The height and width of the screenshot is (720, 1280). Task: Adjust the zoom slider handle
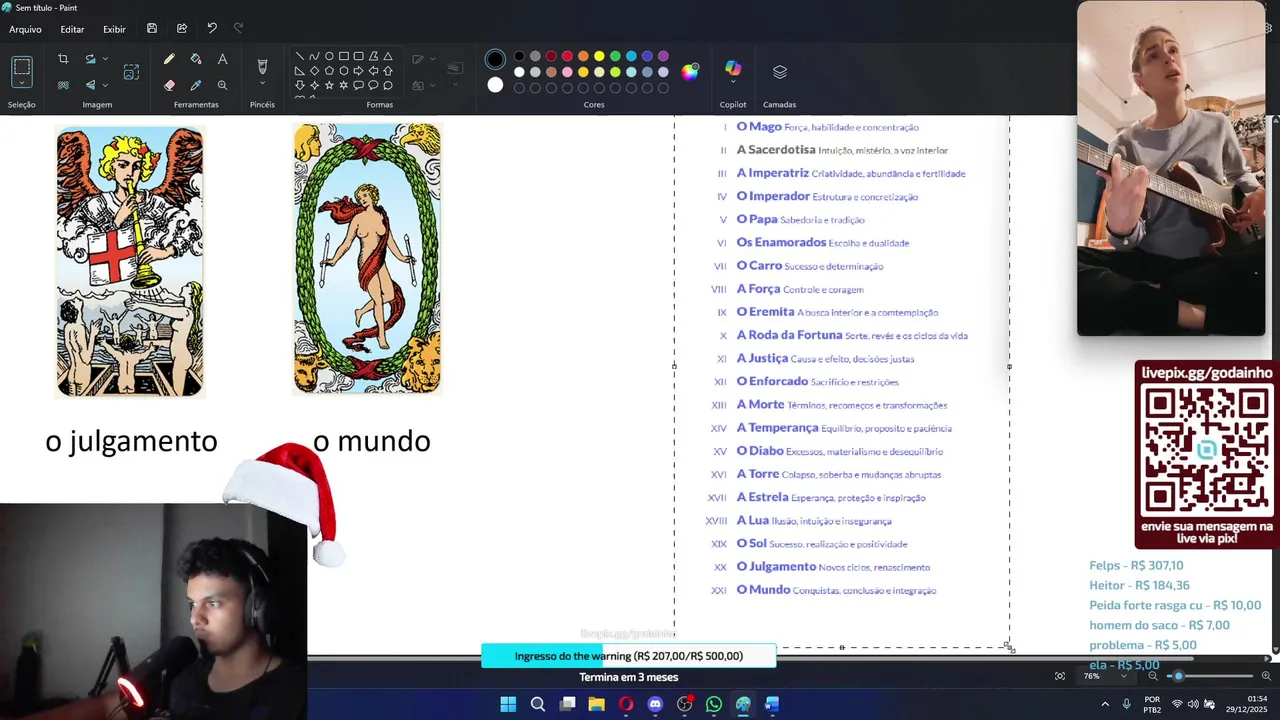(1178, 676)
